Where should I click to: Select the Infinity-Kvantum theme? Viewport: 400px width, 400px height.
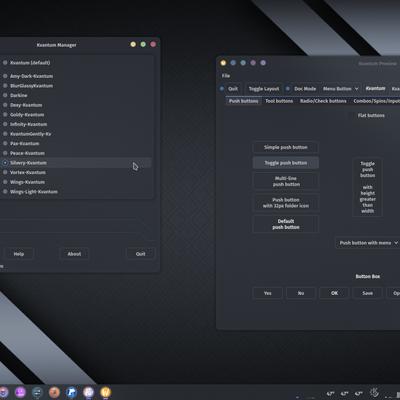(x=28, y=124)
